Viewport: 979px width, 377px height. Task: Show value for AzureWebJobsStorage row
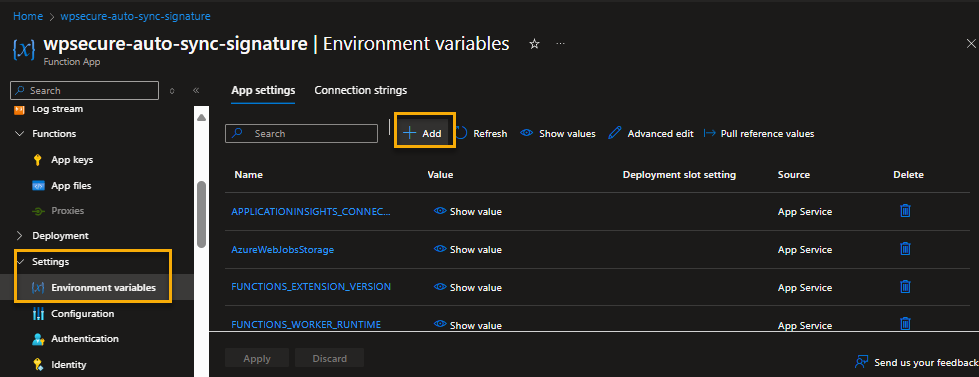click(468, 250)
